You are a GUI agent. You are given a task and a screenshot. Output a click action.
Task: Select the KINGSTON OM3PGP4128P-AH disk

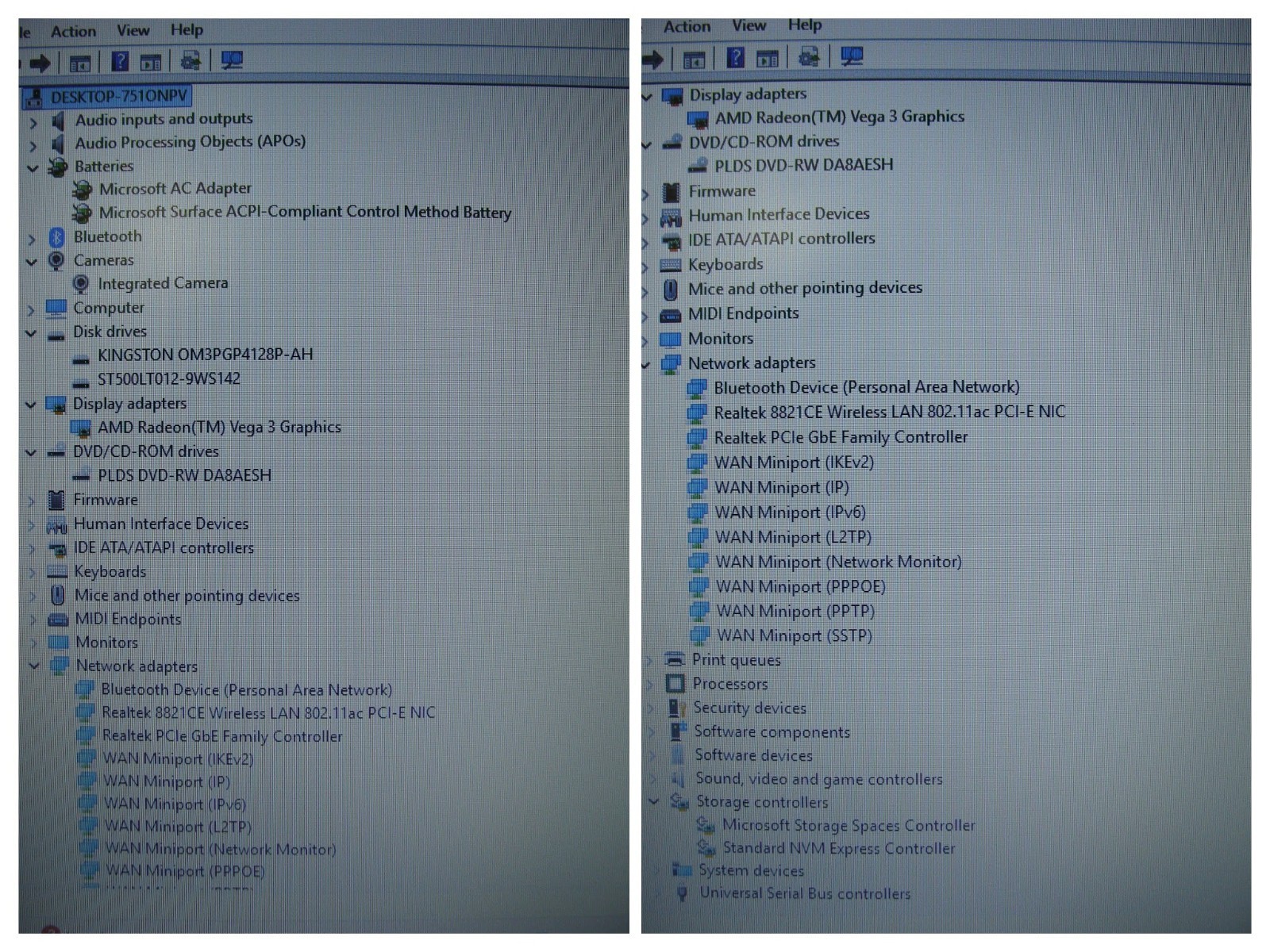click(x=205, y=355)
